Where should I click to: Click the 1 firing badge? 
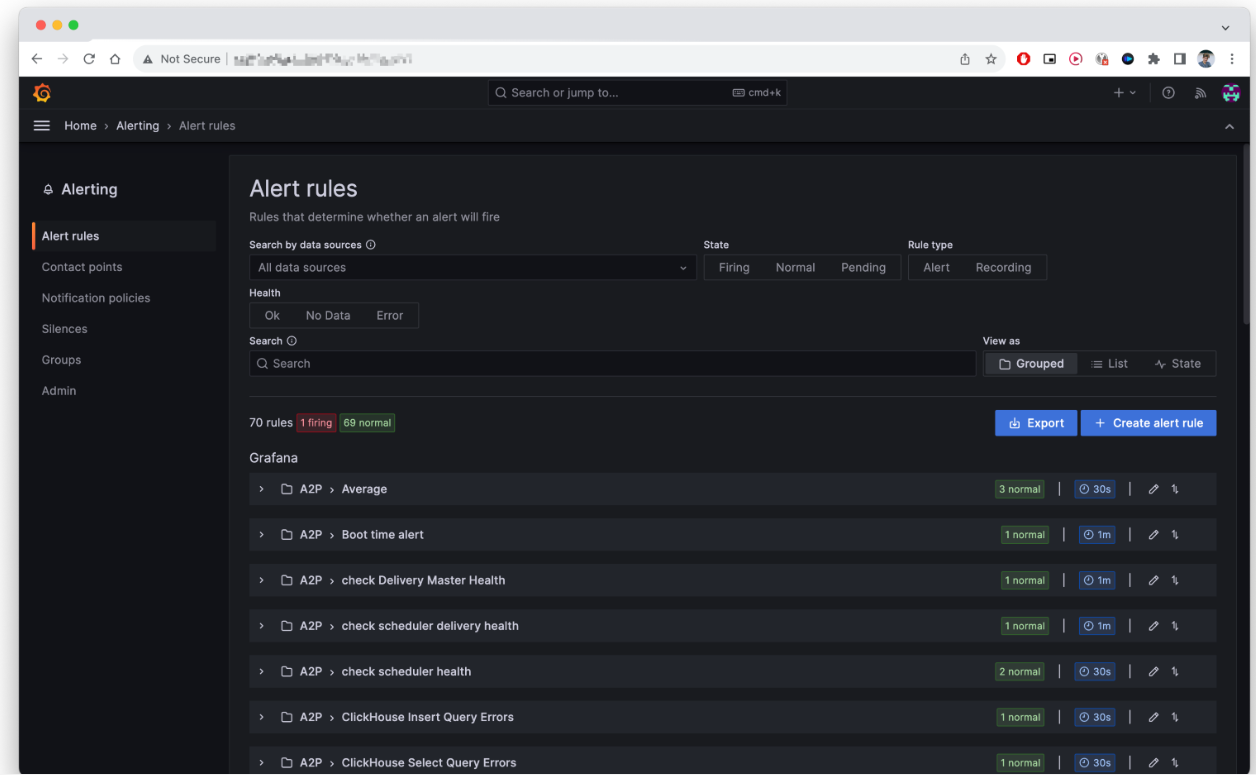tap(316, 423)
